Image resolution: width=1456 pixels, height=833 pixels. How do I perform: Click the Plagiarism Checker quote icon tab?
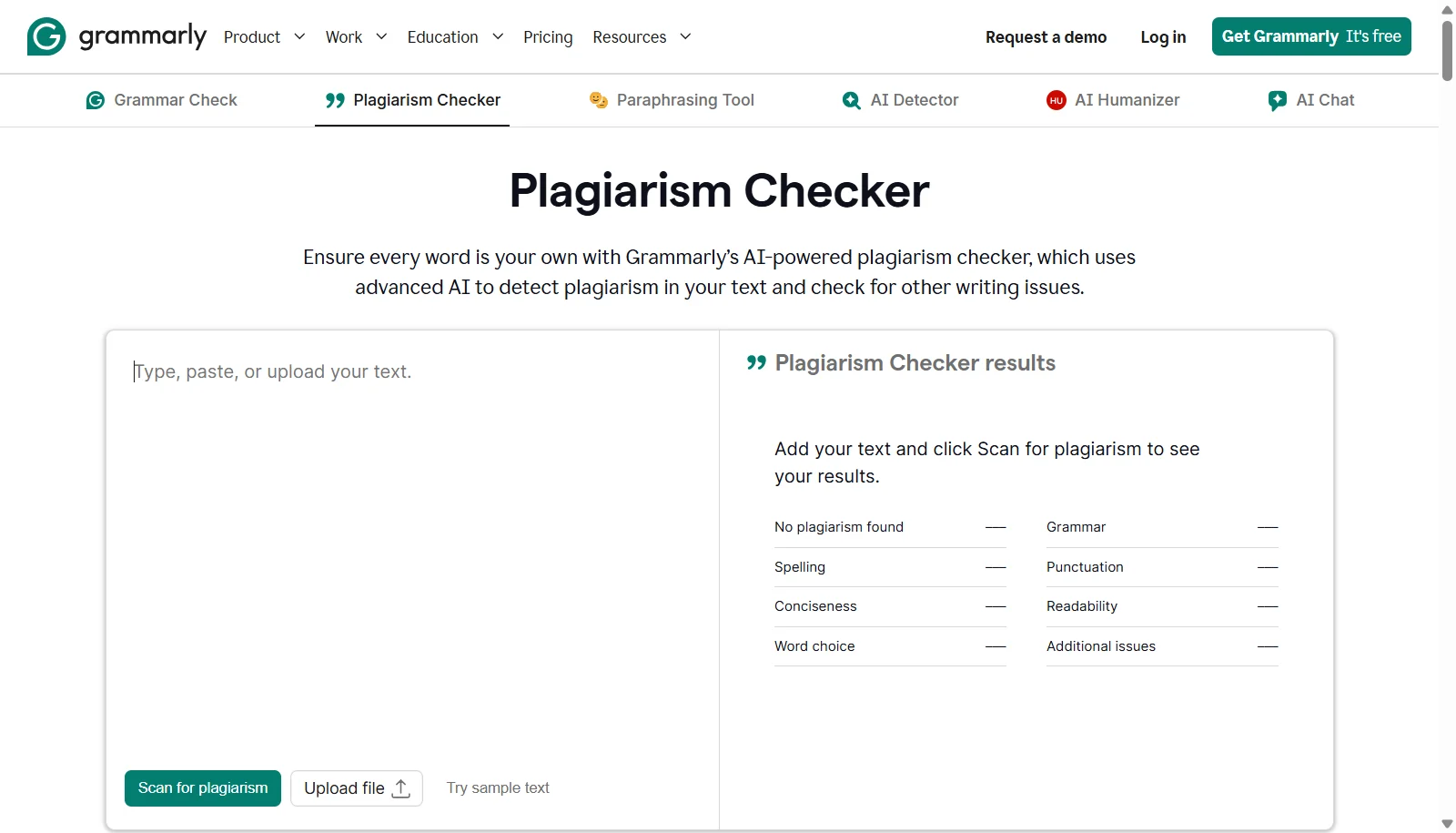click(x=335, y=100)
